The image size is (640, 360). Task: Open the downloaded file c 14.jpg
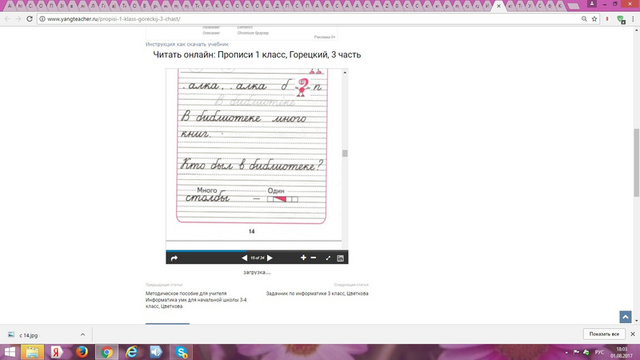tap(29, 335)
